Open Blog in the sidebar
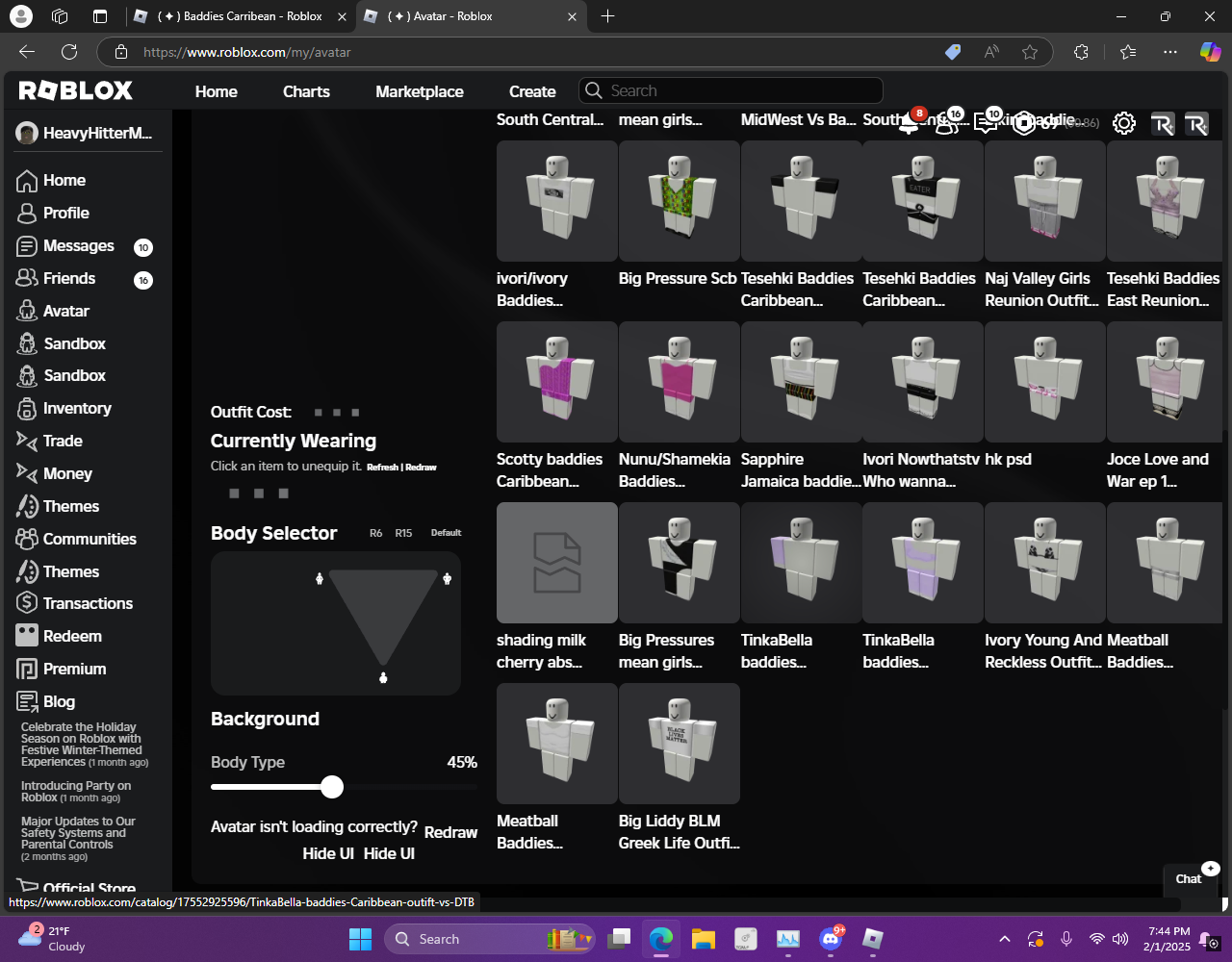 click(46, 701)
